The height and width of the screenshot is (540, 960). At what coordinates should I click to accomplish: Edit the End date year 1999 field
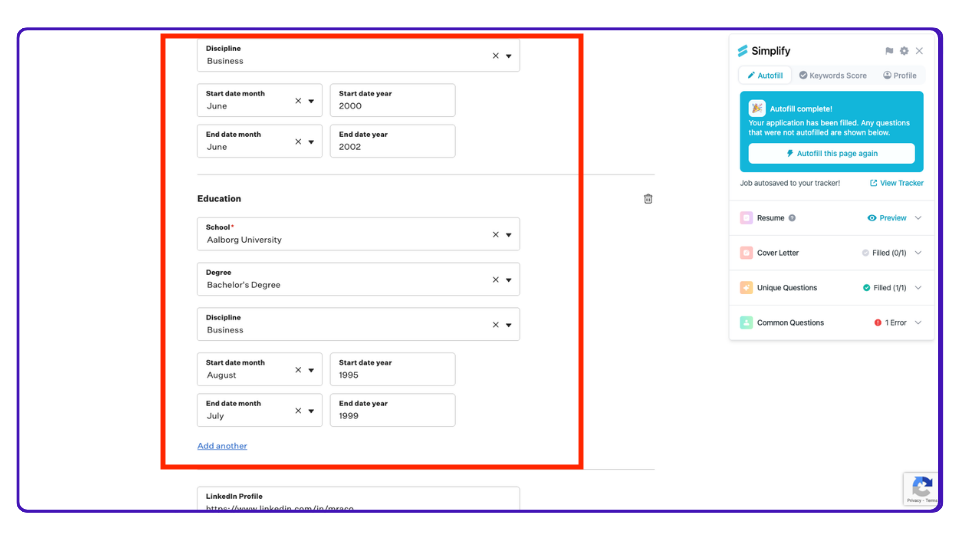392,410
